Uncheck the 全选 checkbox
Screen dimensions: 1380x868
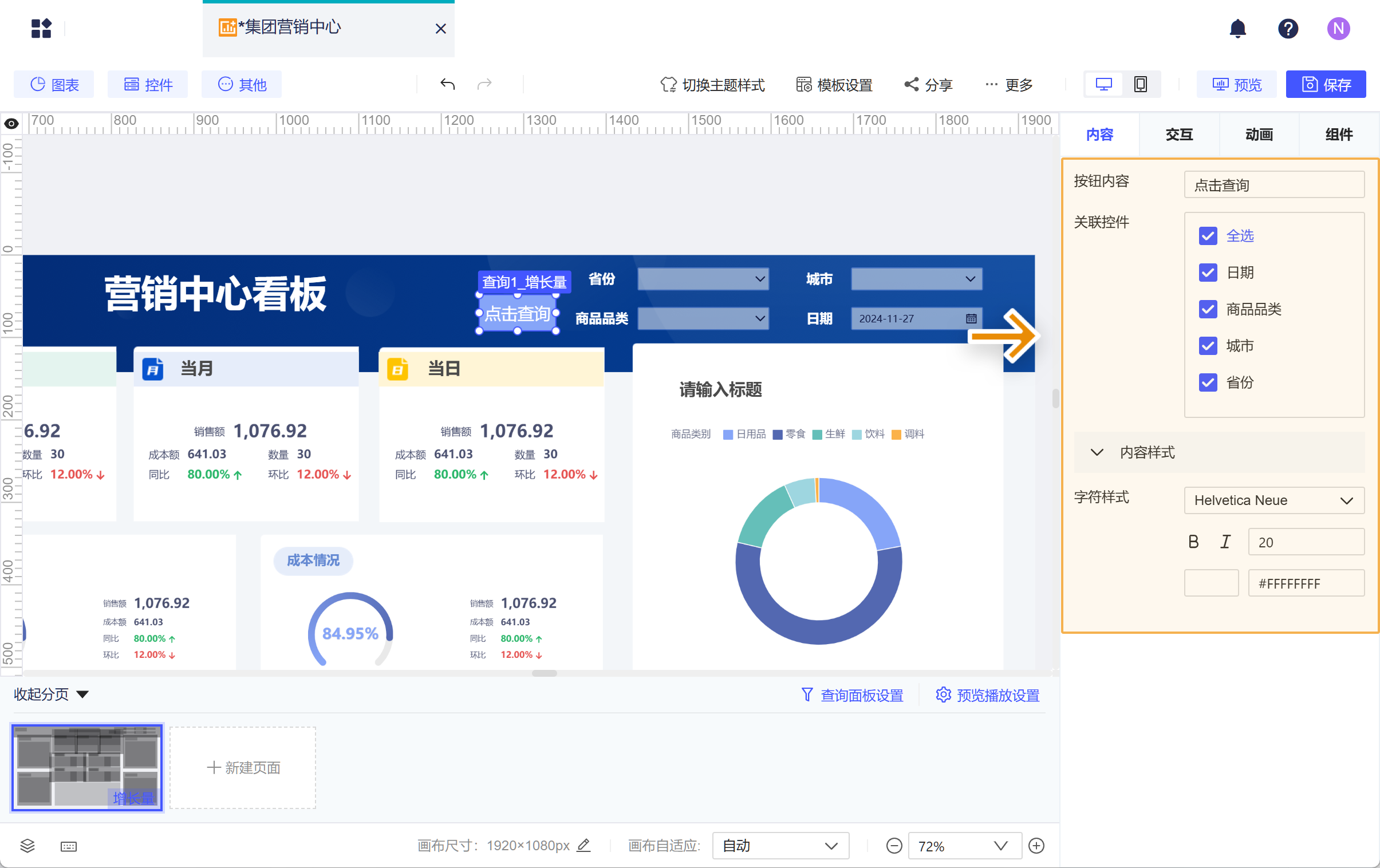pos(1208,235)
